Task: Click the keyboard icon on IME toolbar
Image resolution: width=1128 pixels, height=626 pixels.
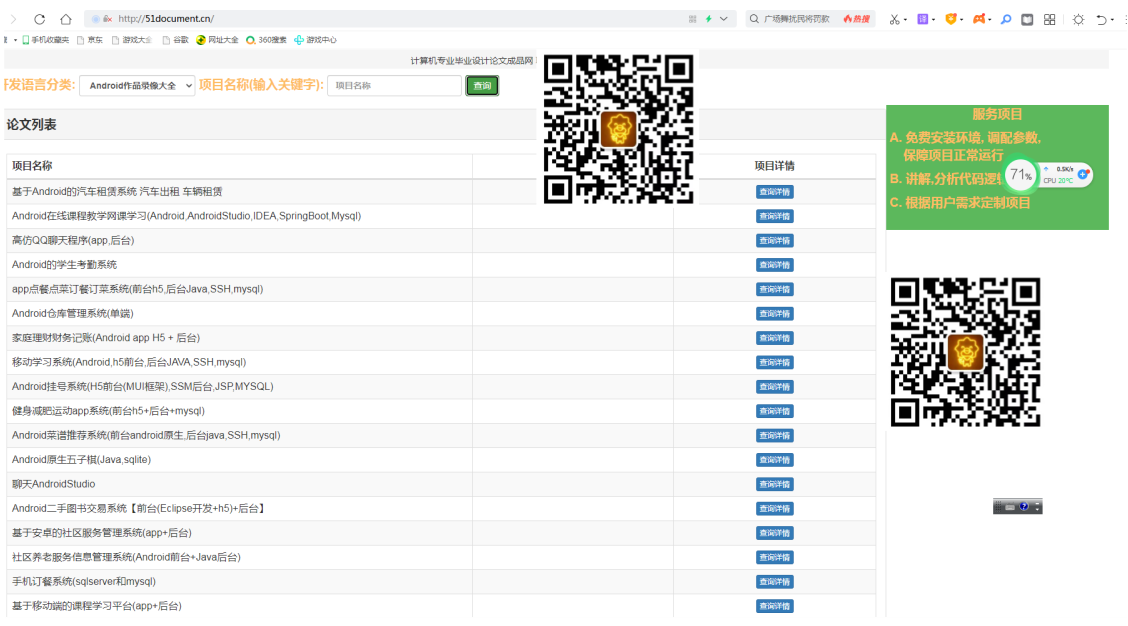Action: coord(1010,507)
